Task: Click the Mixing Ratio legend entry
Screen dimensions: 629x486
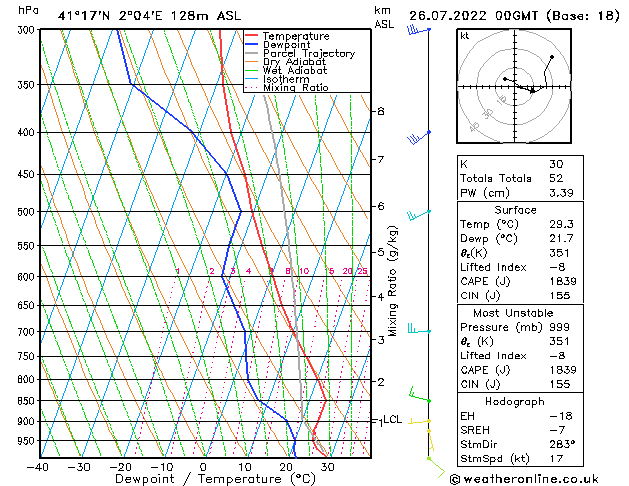Action: pos(295,88)
